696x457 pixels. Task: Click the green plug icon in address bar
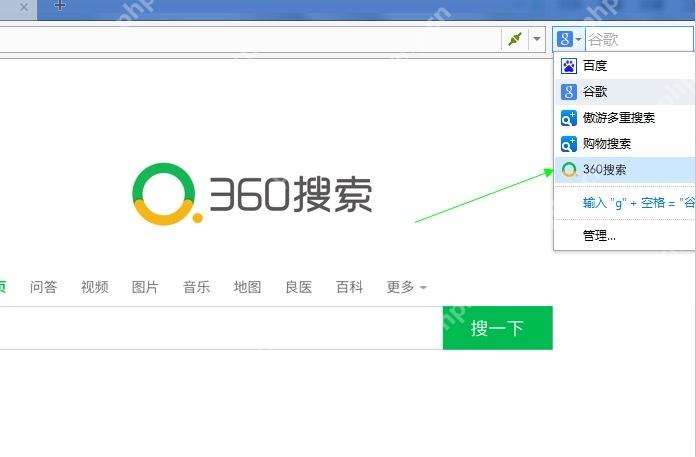(x=515, y=39)
